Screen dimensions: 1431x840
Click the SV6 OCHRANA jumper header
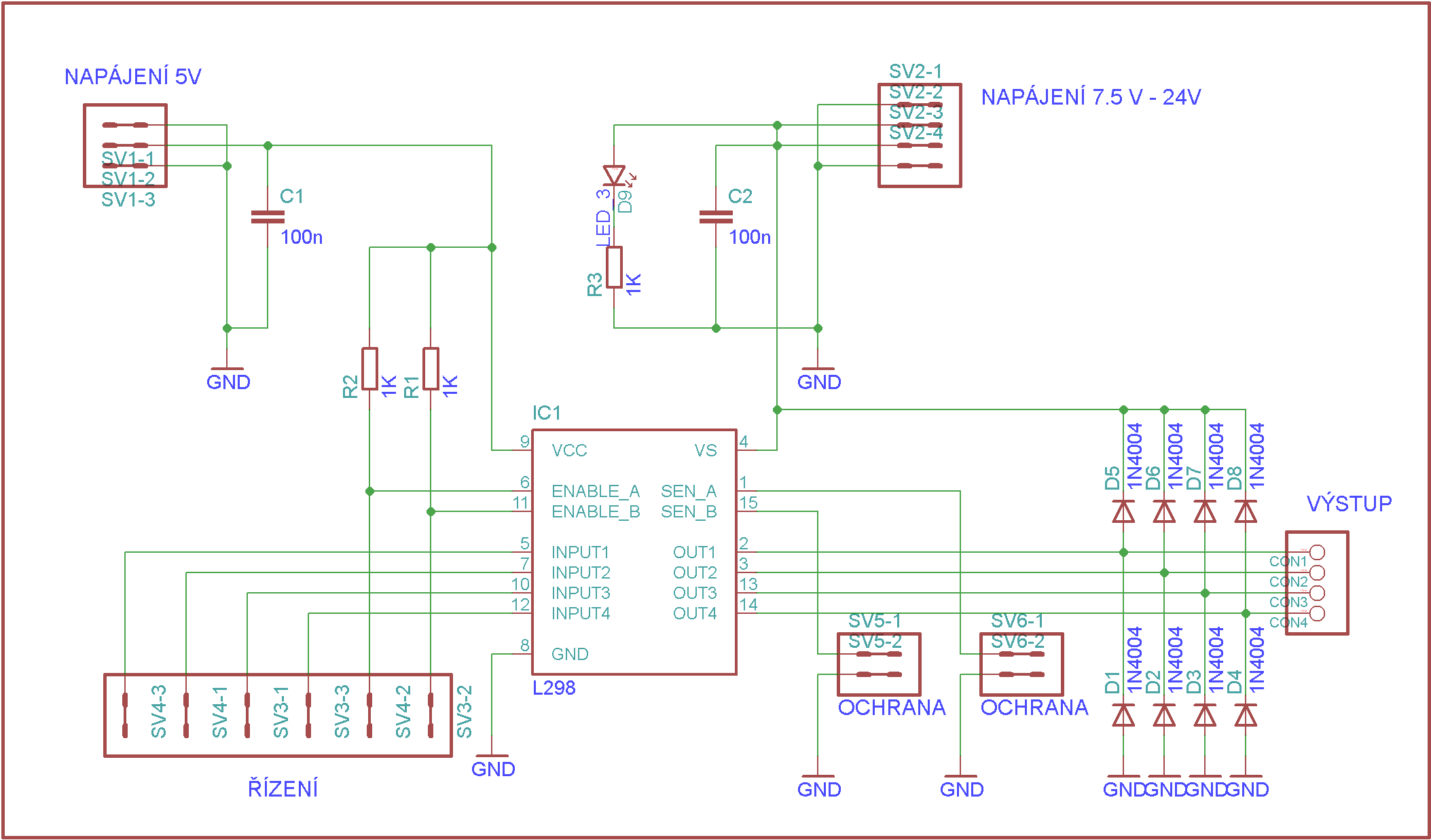1021,664
